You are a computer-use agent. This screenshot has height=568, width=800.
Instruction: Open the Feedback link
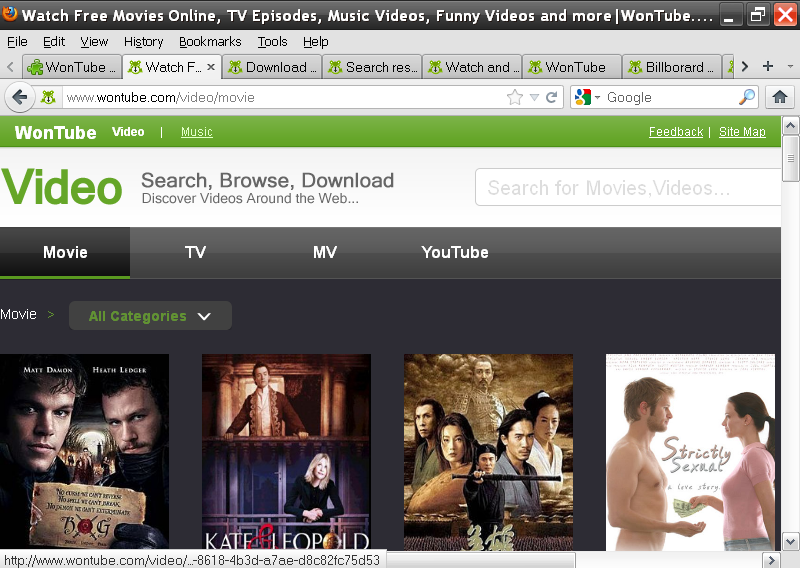click(676, 132)
